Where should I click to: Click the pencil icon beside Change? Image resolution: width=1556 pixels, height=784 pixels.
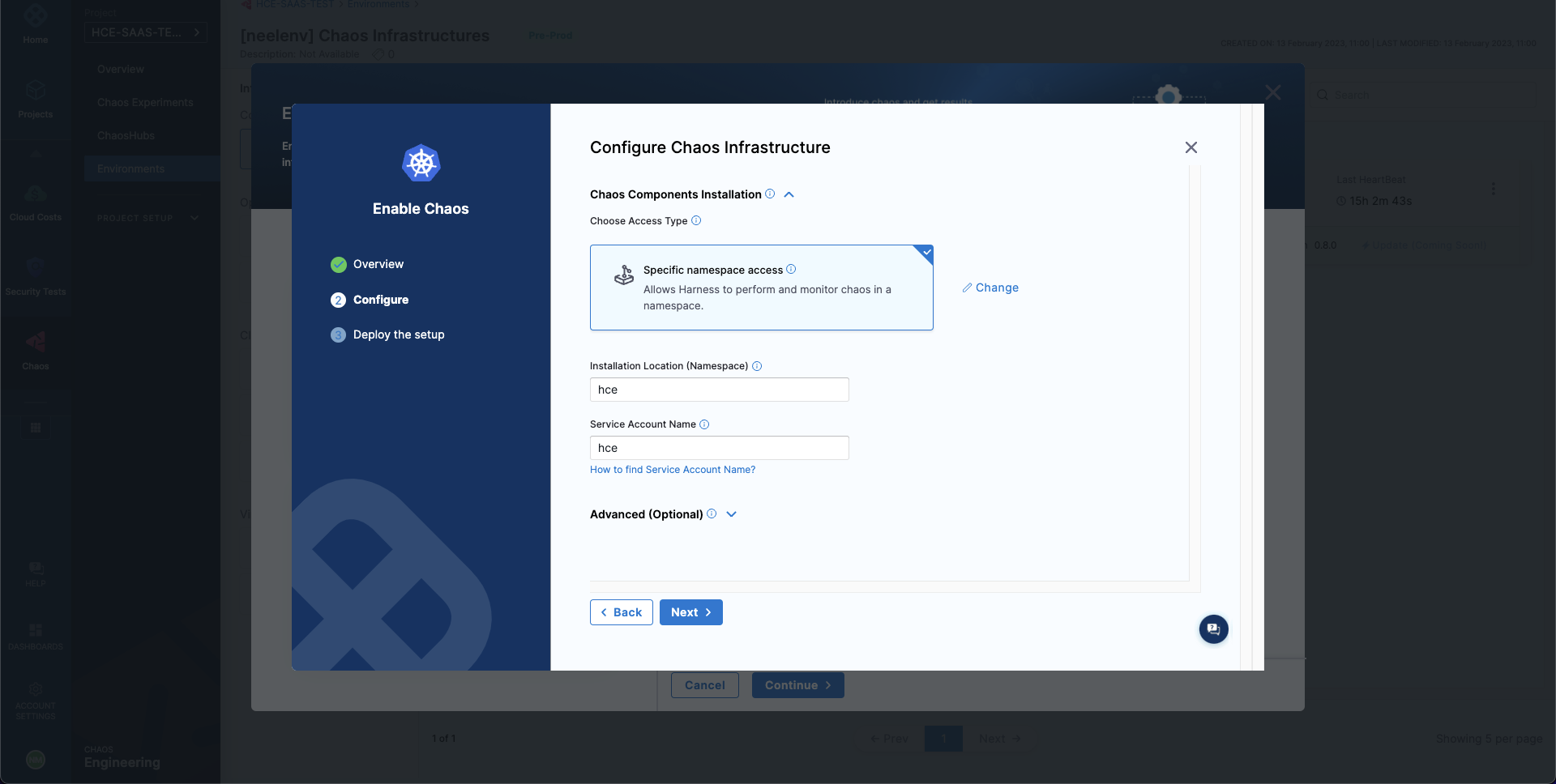(x=967, y=288)
